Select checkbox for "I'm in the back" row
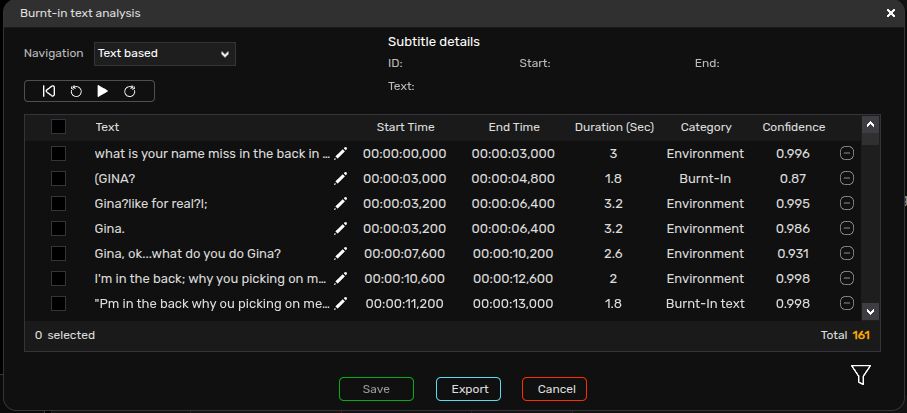 click(58, 278)
